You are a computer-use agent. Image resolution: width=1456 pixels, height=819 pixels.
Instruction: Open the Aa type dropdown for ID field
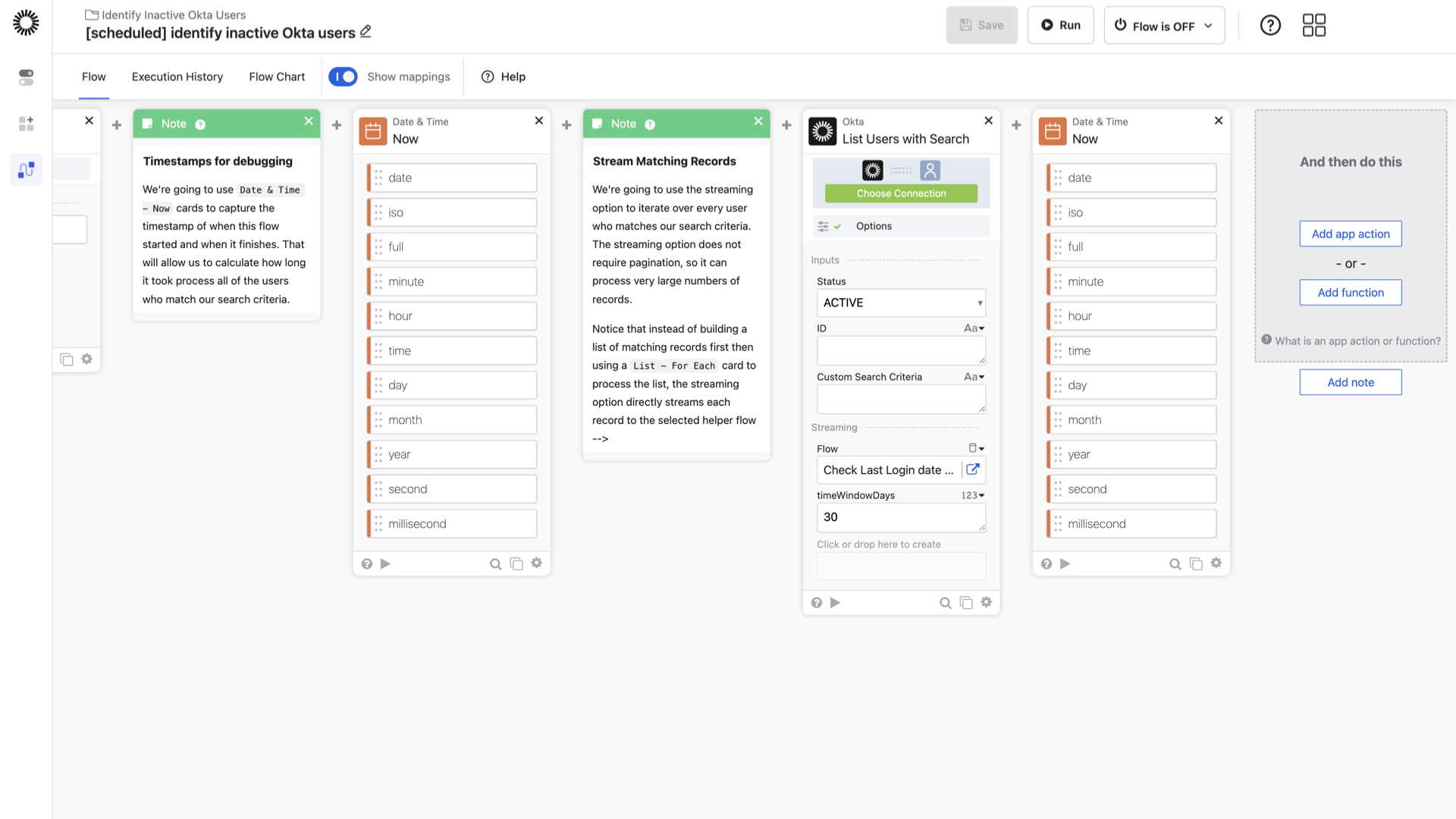pyautogui.click(x=974, y=328)
